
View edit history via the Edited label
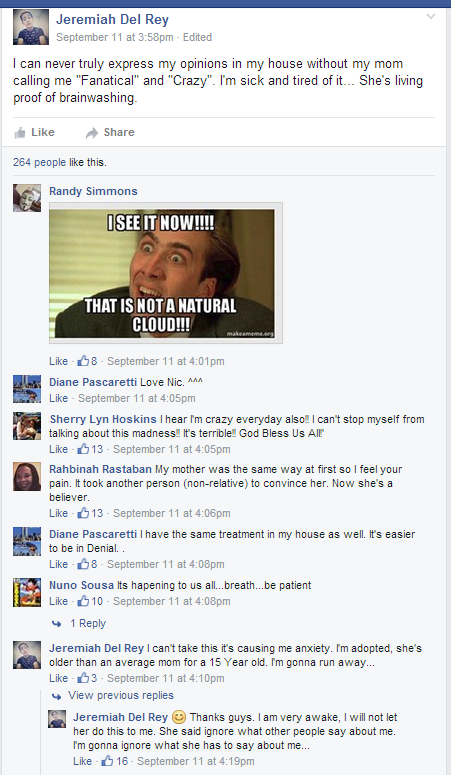(197, 38)
